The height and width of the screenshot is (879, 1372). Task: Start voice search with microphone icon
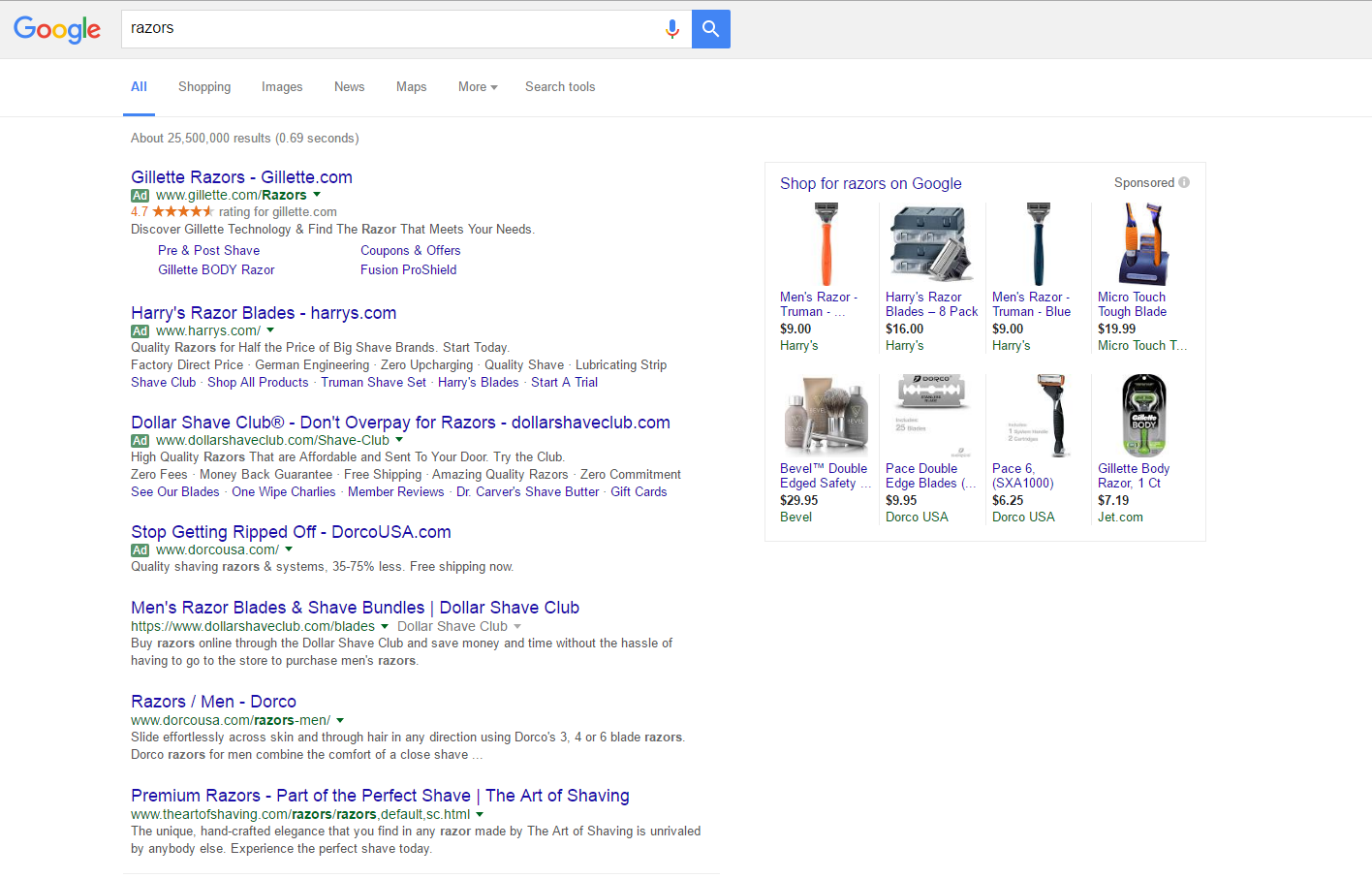point(671,29)
